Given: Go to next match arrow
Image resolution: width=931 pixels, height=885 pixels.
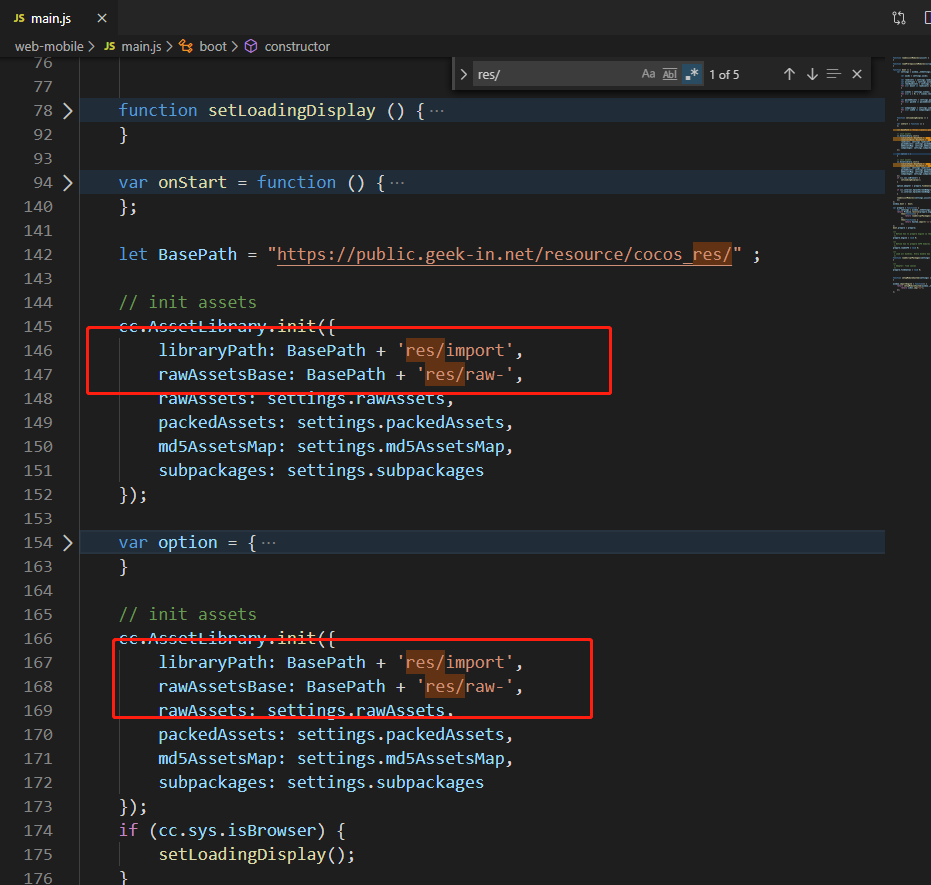Looking at the screenshot, I should [x=812, y=74].
